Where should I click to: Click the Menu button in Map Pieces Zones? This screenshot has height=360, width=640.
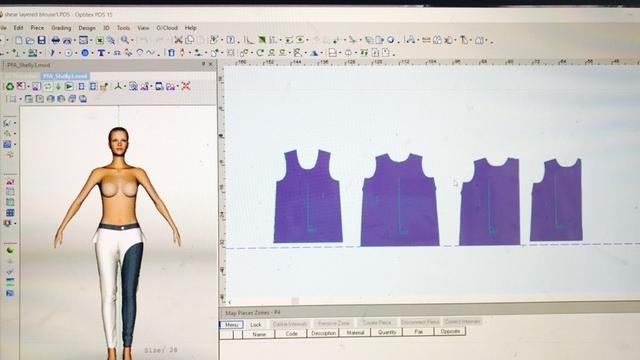click(x=231, y=324)
